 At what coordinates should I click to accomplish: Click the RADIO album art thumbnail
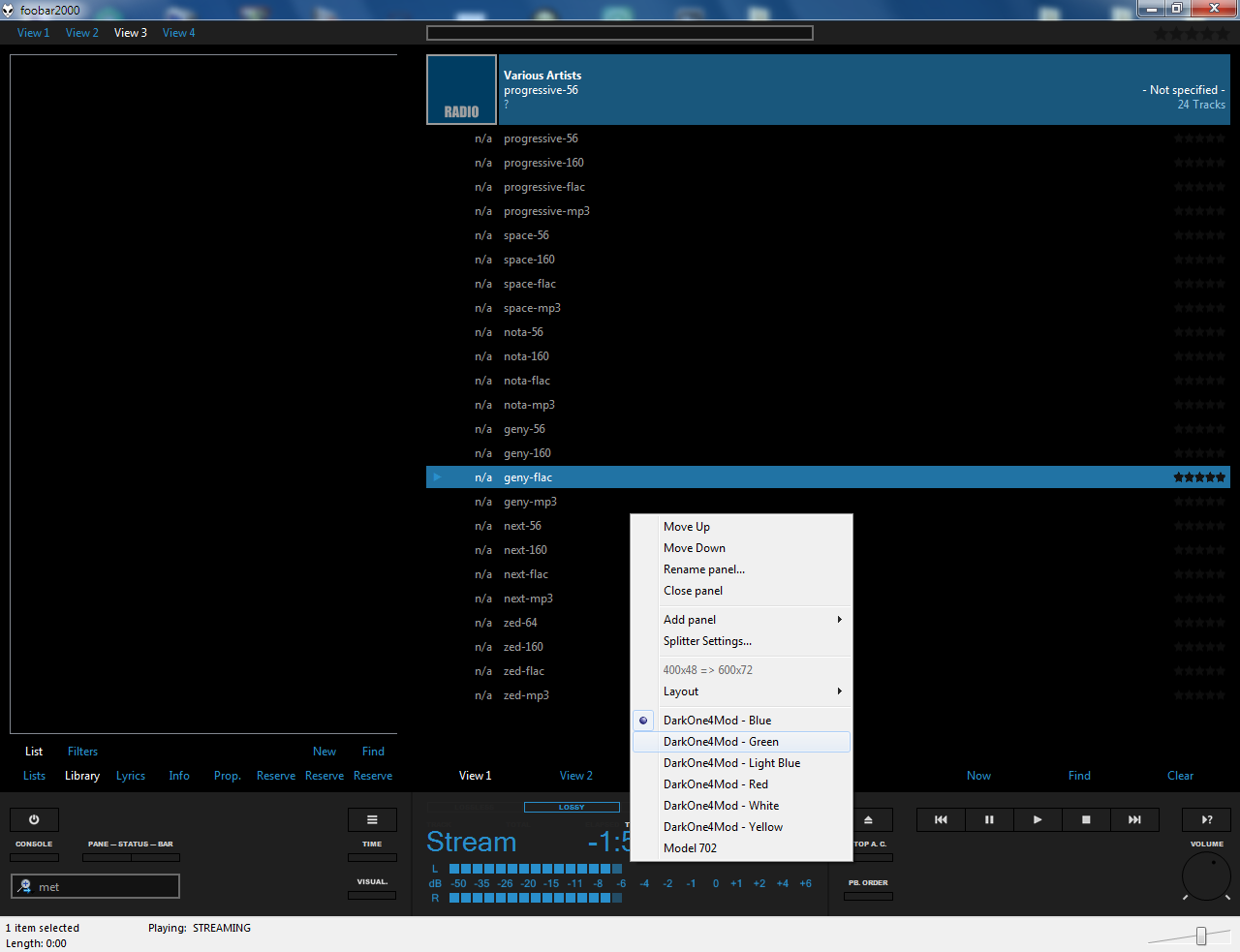(461, 90)
